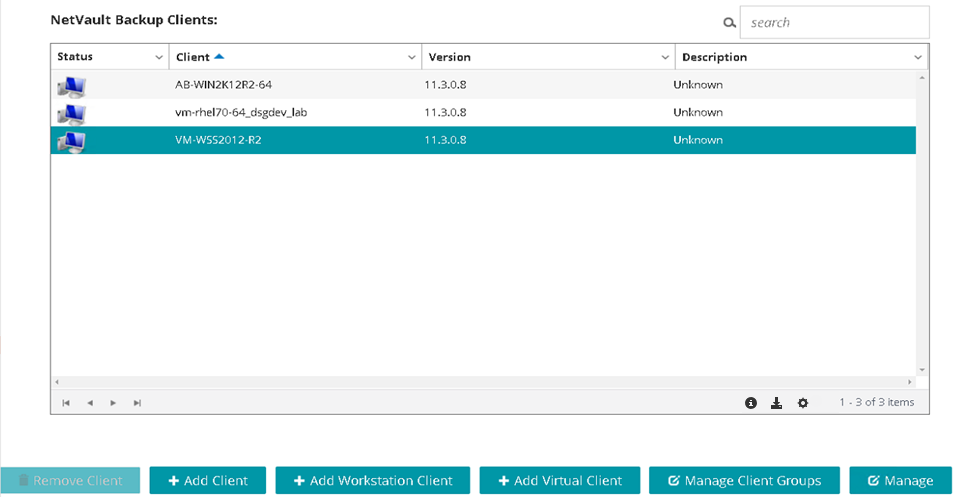Click Unknown description of vm-rhel70-64_dsgdev_lab

tap(698, 112)
